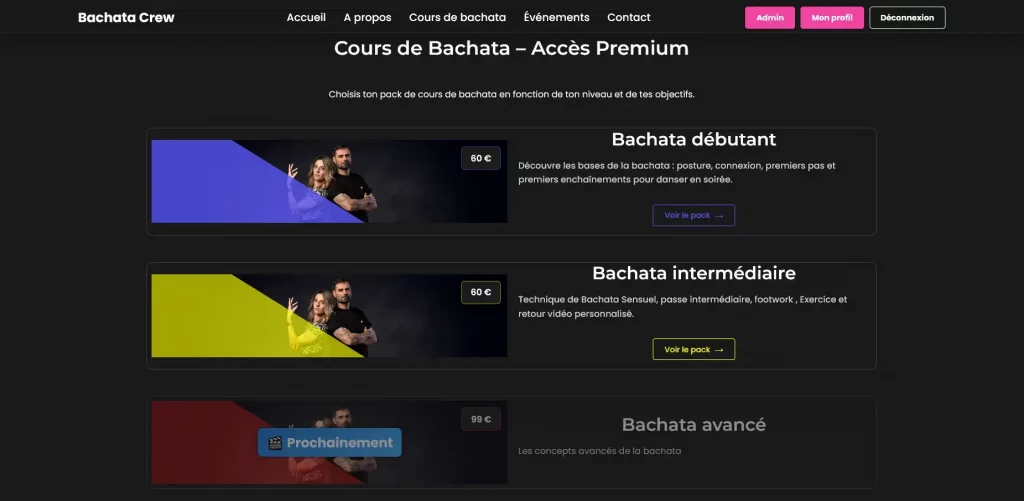
Task: Go to the A propos page
Action: [368, 18]
